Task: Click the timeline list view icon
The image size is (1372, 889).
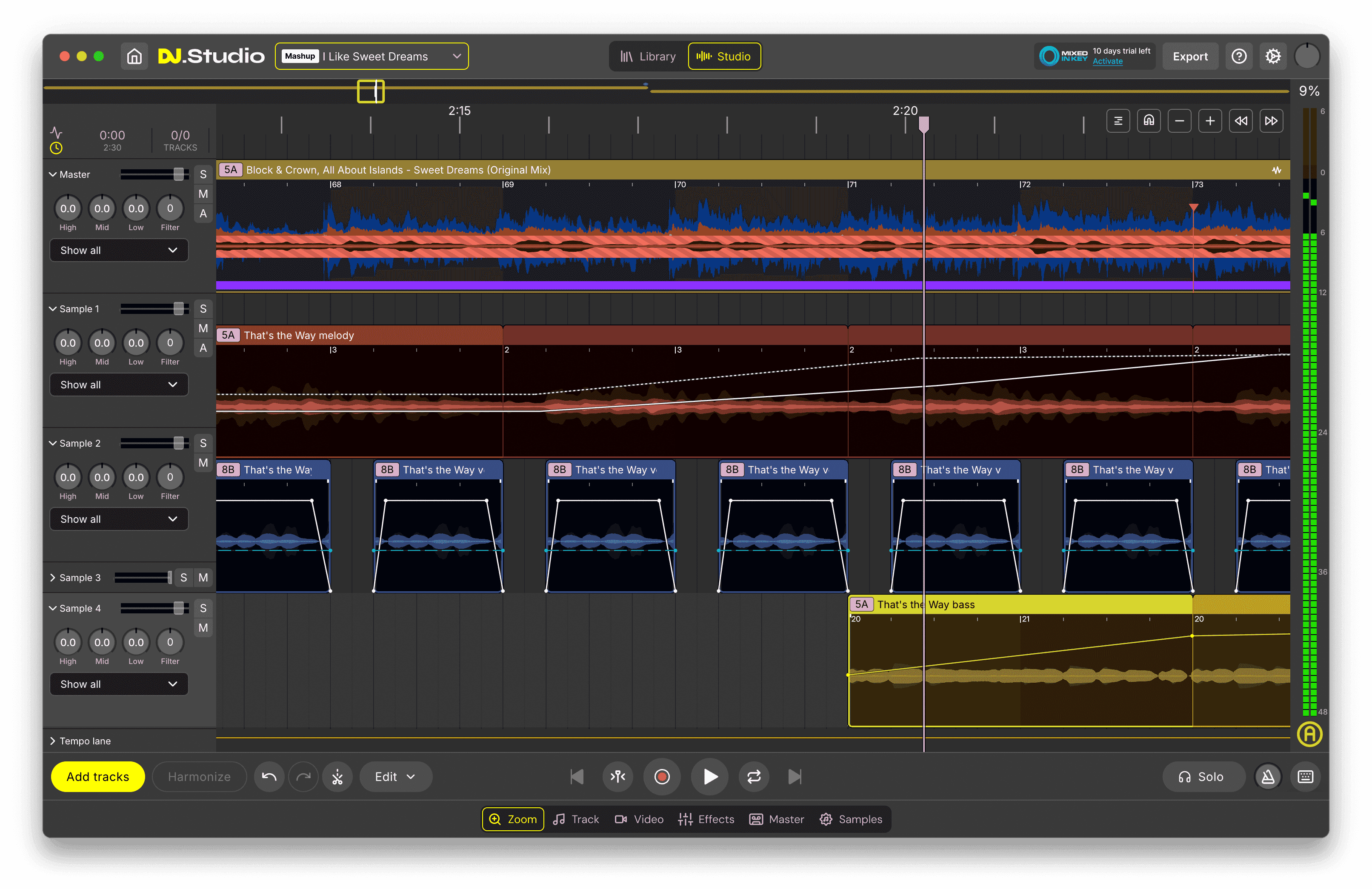Action: pyautogui.click(x=1118, y=121)
